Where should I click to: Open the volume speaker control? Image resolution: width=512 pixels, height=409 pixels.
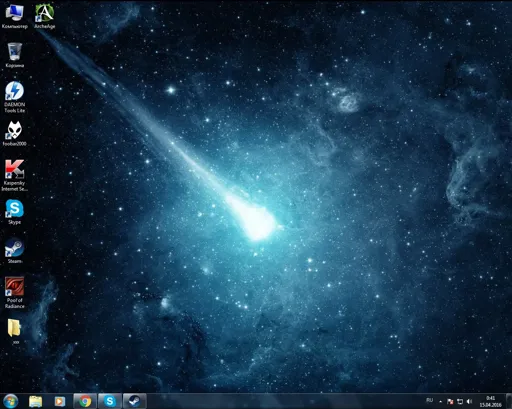(x=469, y=402)
